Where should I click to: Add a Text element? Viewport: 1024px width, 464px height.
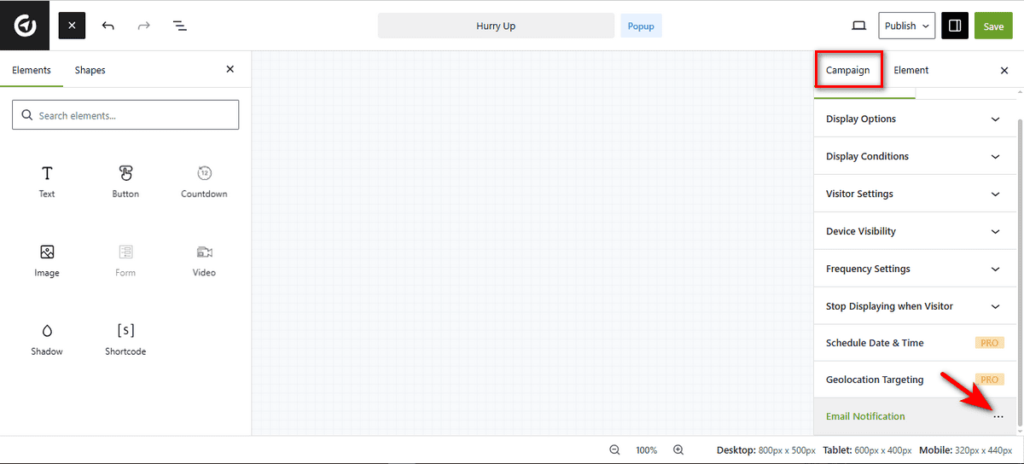pyautogui.click(x=47, y=182)
